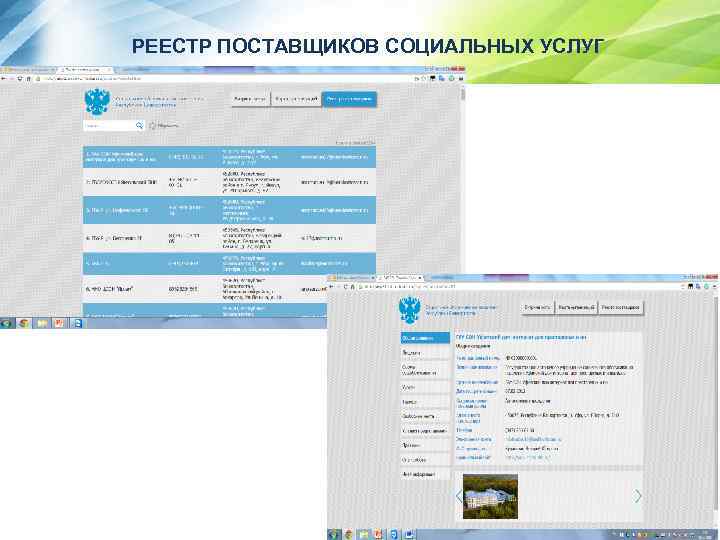Image resolution: width=720 pixels, height=540 pixels.
Task: Open the last app icon on detail window taskbar
Action: [x=409, y=534]
